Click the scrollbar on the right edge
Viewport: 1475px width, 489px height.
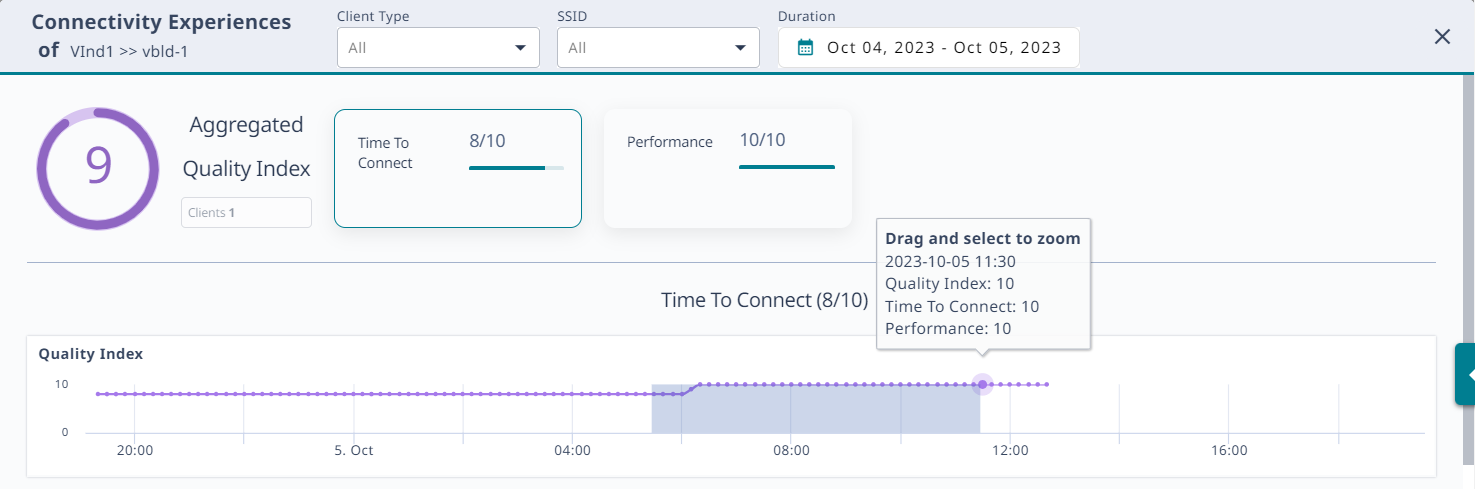(x=1467, y=200)
